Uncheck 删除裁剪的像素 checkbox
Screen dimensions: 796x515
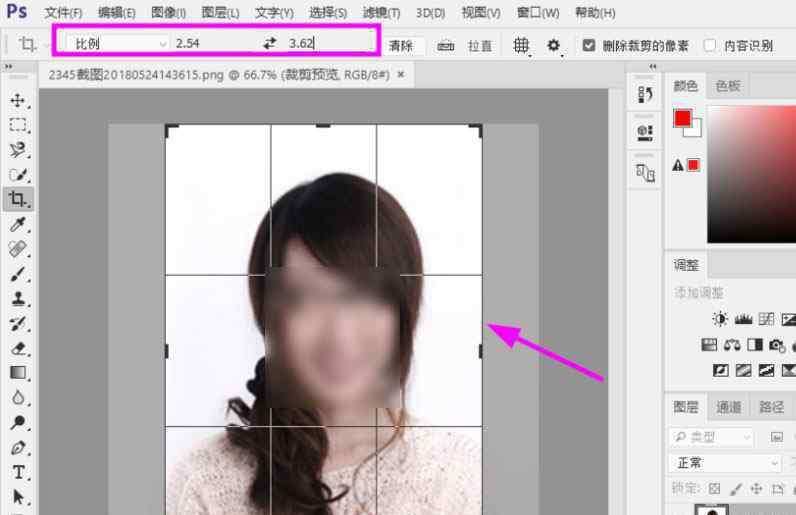[x=589, y=45]
